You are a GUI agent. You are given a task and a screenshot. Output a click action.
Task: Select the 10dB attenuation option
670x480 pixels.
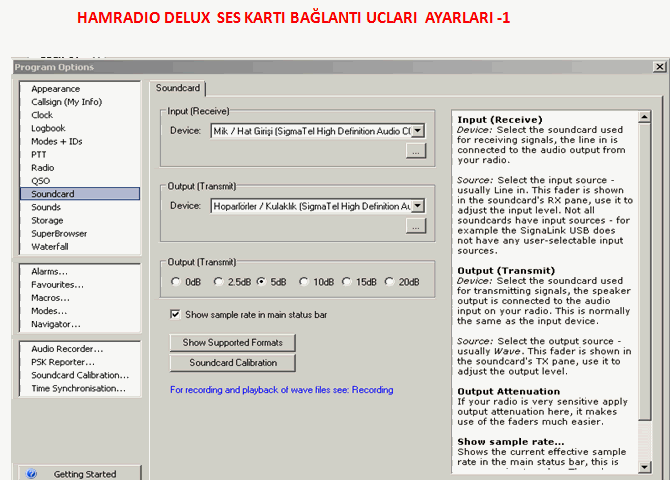tap(303, 282)
